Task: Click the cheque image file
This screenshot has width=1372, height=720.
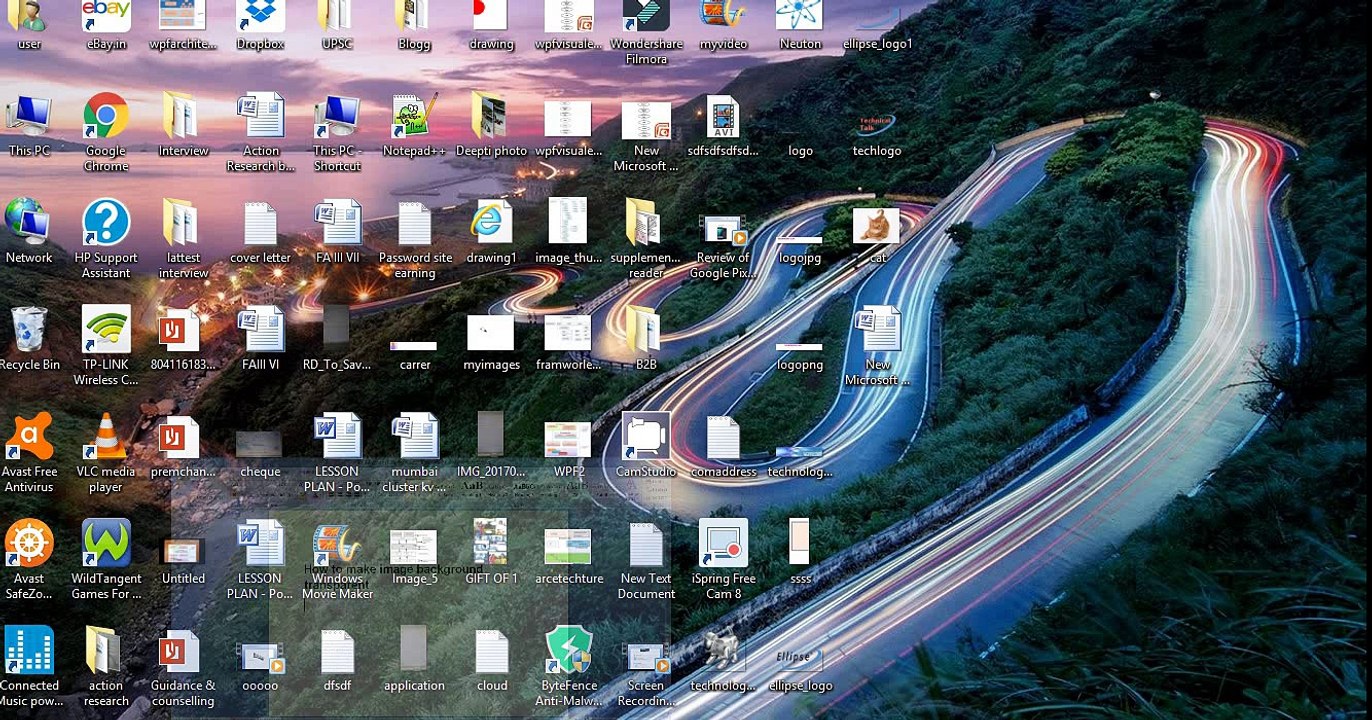Action: [260, 444]
